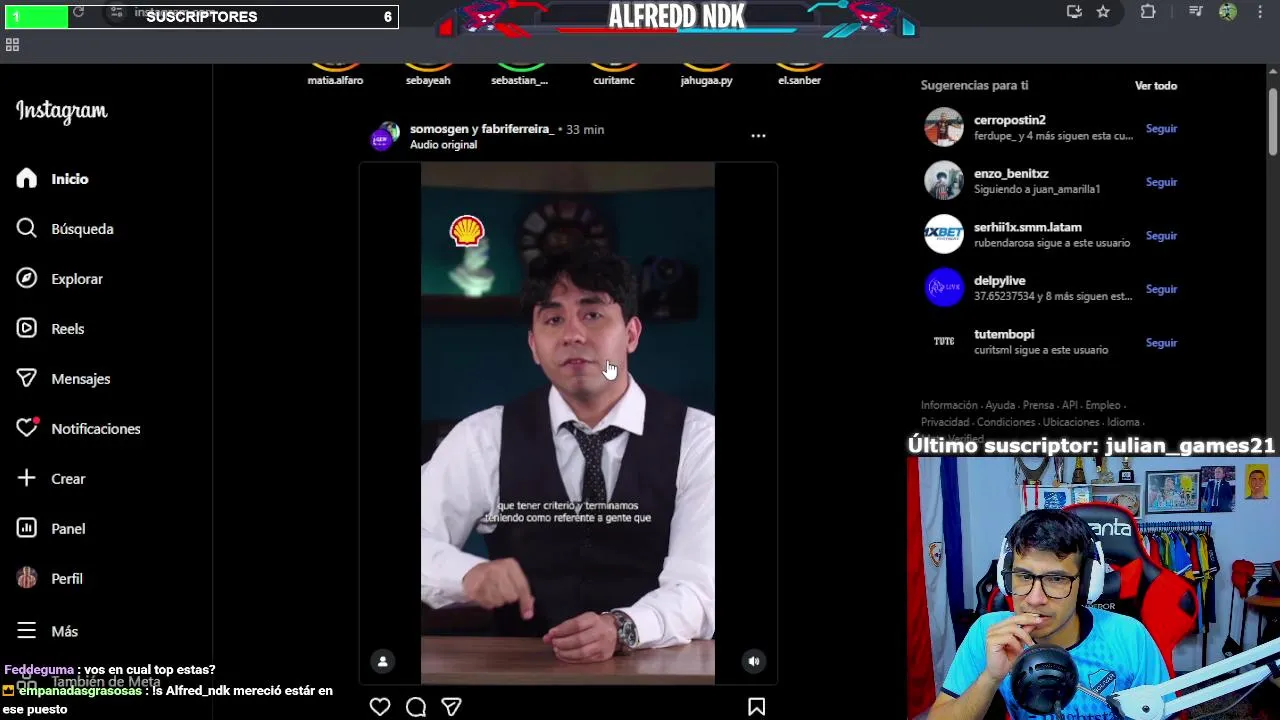
Task: Open delpylive profile avatar
Action: coord(943,288)
